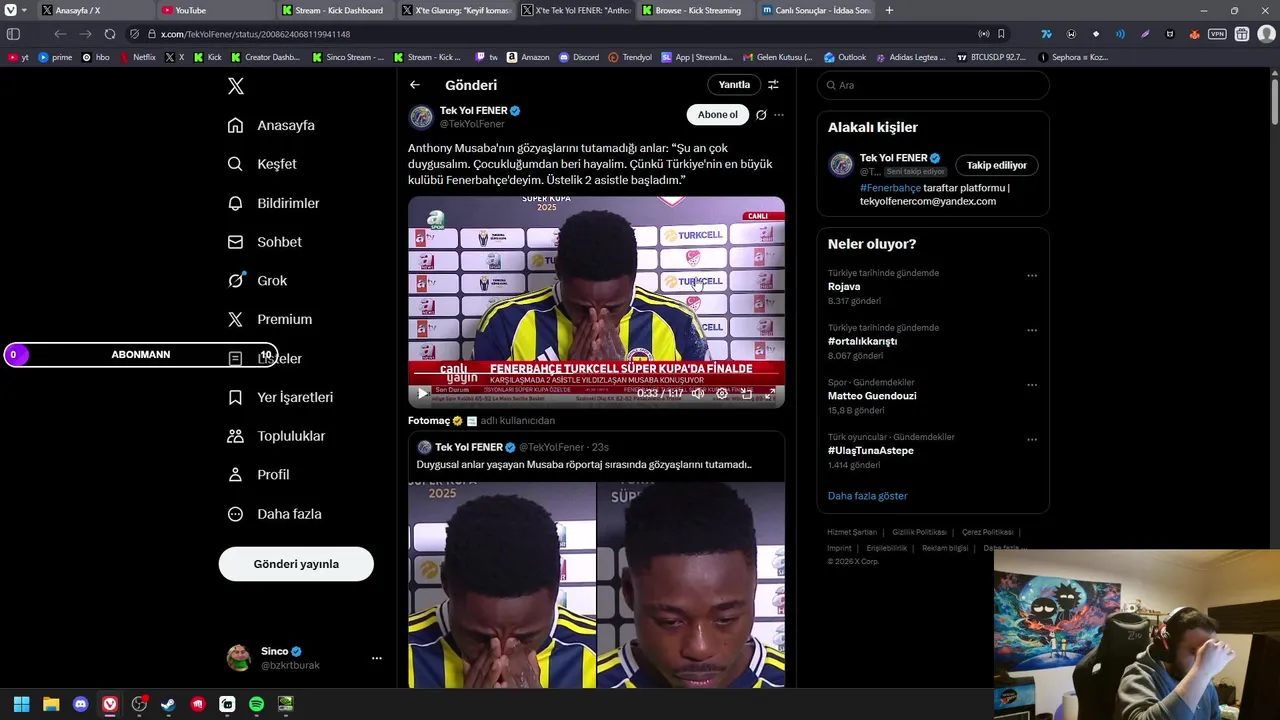Open Hizmet Şartları footer link
Viewport: 1280px width, 720px height.
851,532
